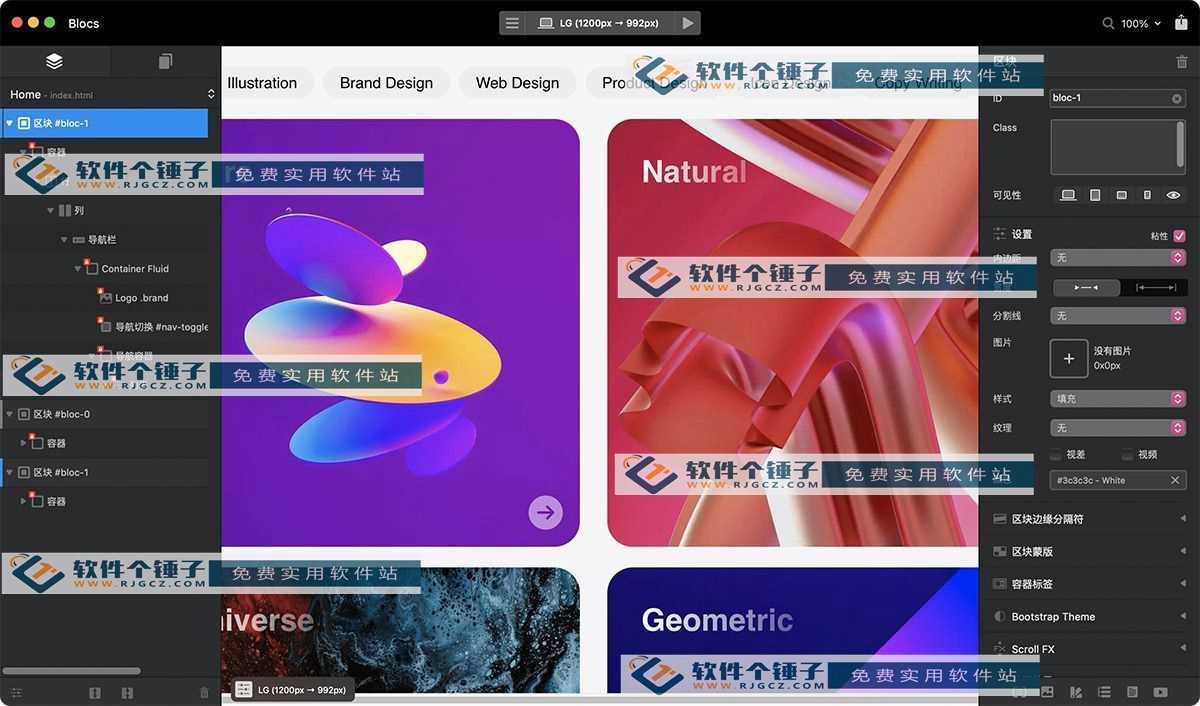This screenshot has width=1200, height=706.
Task: Open the hamburger menu in title bar
Action: click(x=512, y=23)
